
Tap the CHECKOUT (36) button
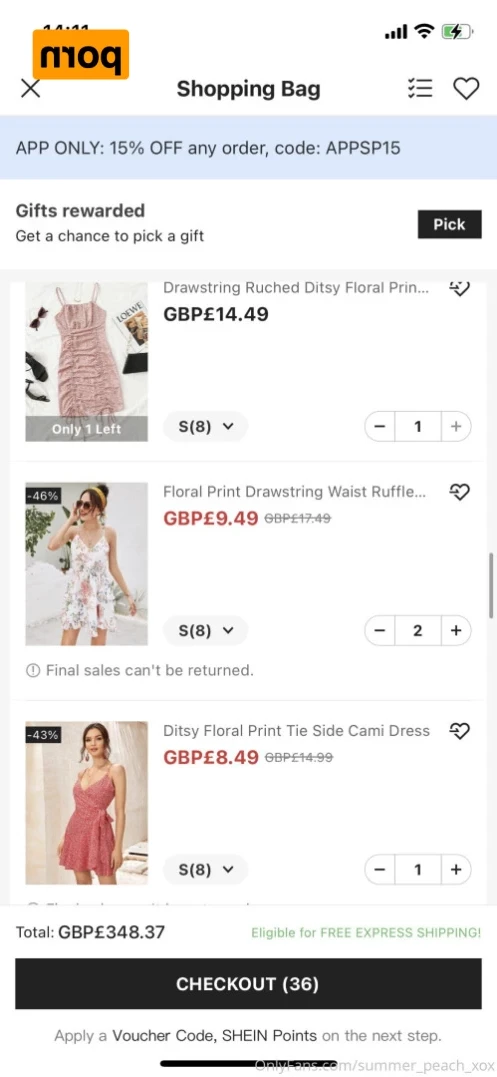248,984
